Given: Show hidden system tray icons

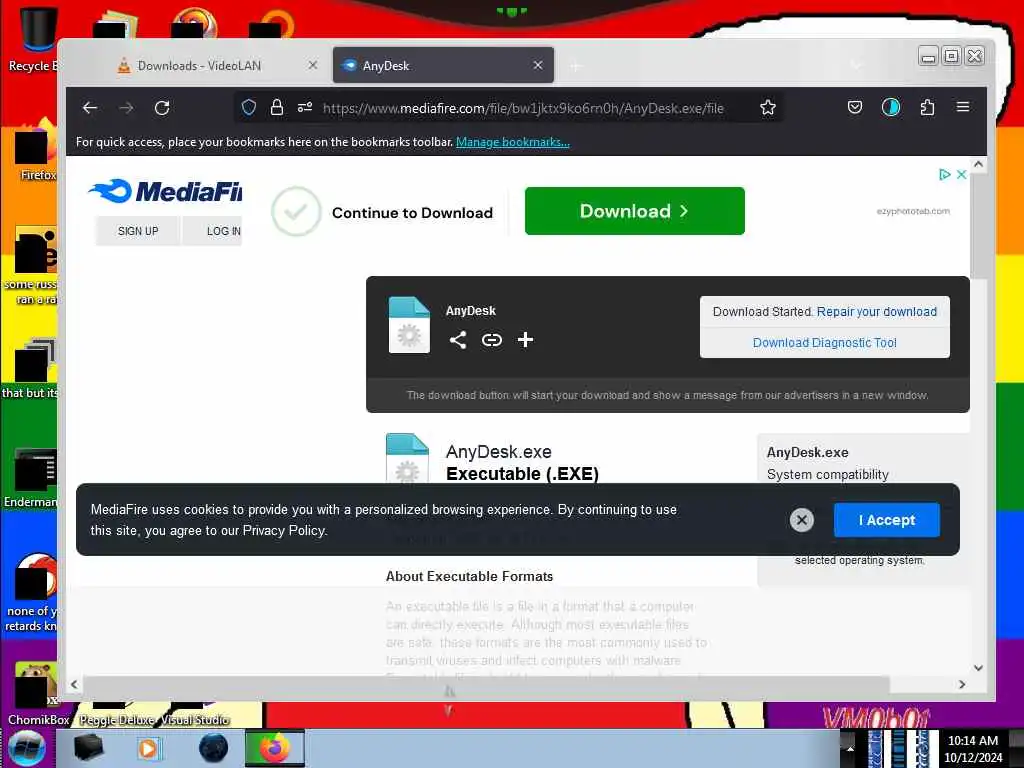Looking at the screenshot, I should [850, 748].
